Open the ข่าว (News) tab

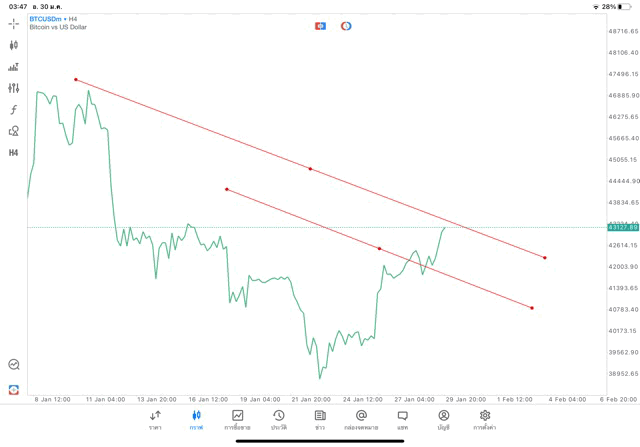[x=319, y=419]
